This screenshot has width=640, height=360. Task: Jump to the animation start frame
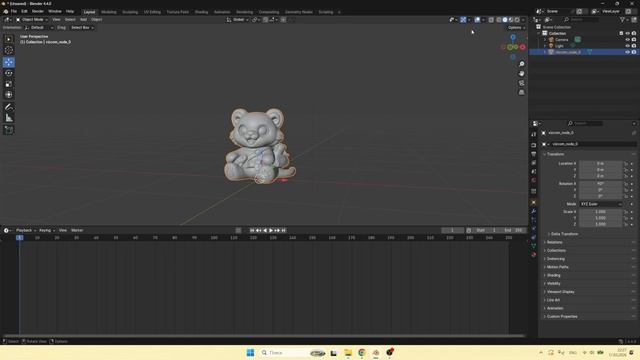click(x=252, y=231)
